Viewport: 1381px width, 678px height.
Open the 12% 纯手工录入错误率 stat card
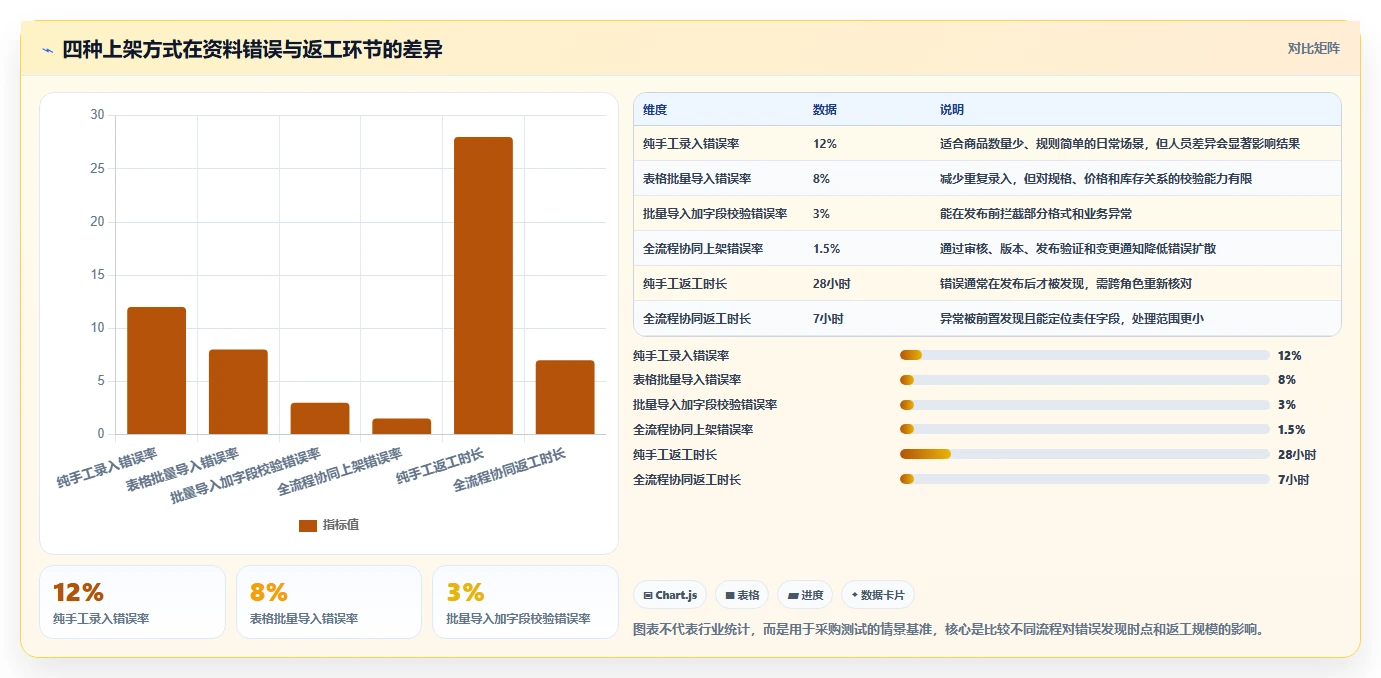(x=132, y=602)
